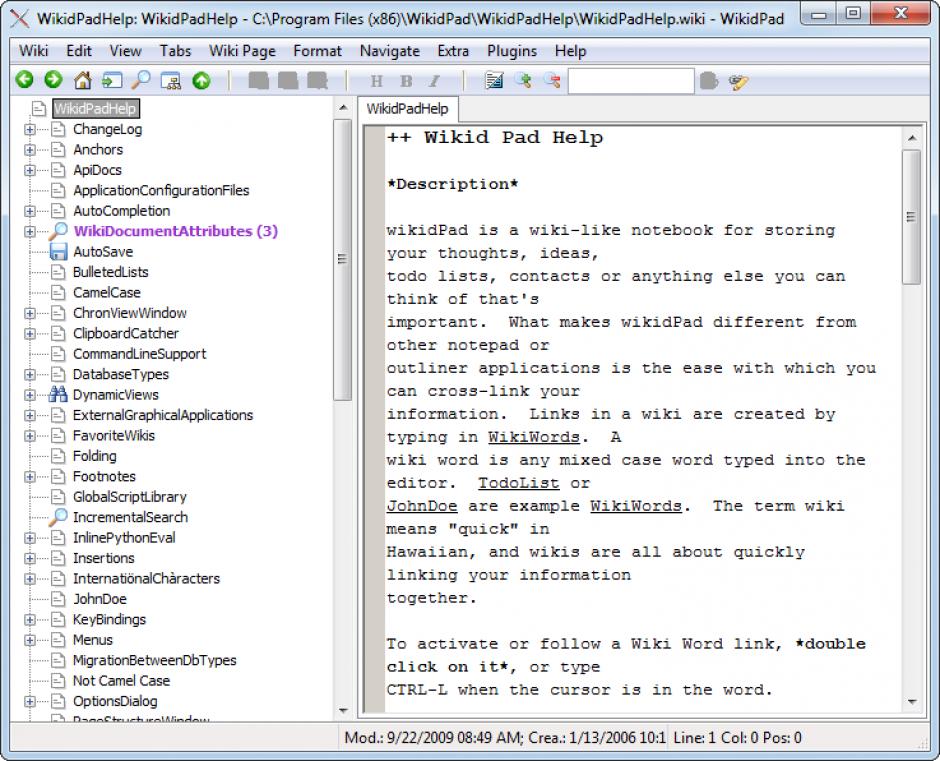This screenshot has width=940, height=761.
Task: Click binoculars icon next to DynamicViews
Action: coord(58,394)
